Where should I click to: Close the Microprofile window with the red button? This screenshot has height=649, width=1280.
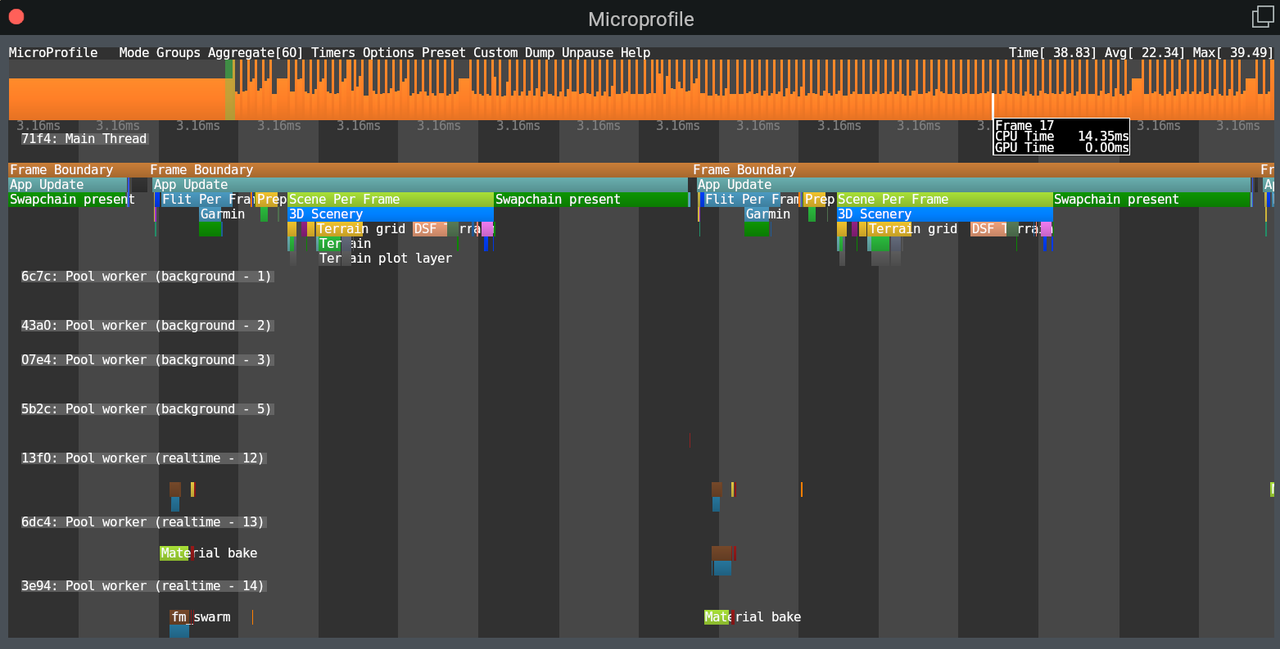tap(16, 17)
